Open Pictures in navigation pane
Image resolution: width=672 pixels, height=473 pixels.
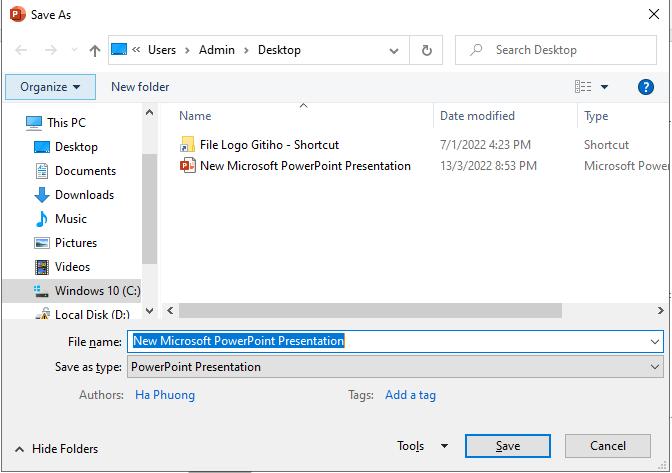tap(76, 242)
